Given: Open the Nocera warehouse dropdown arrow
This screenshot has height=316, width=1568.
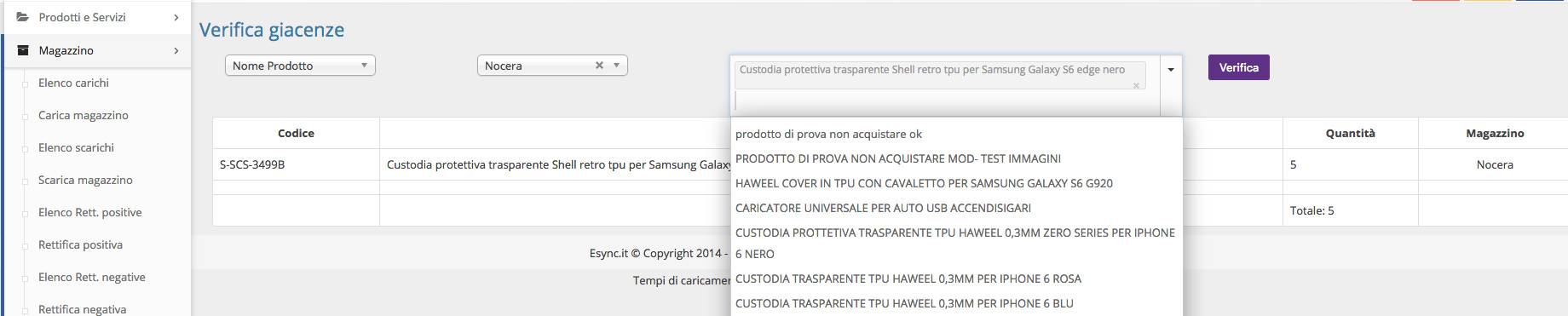Looking at the screenshot, I should point(617,66).
